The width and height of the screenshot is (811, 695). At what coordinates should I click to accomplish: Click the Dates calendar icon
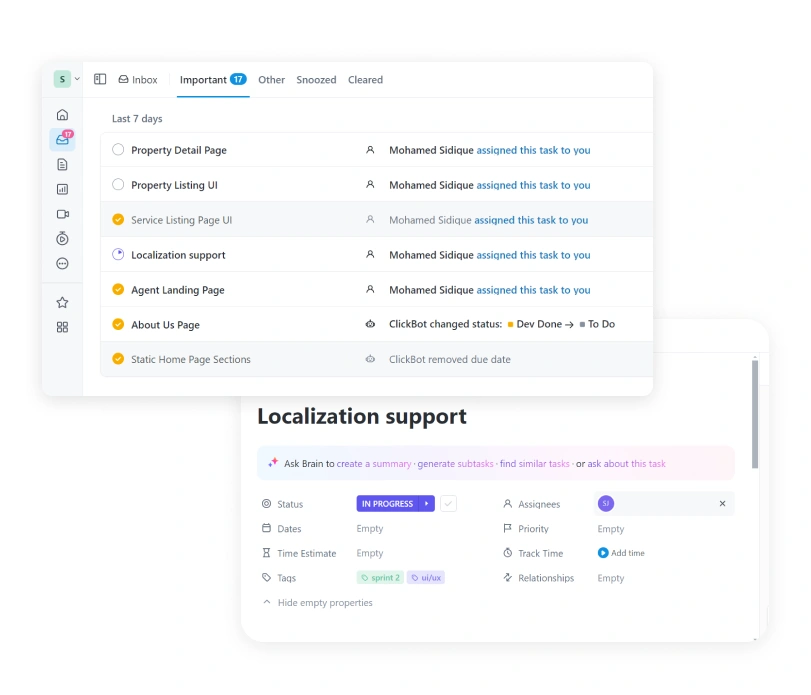point(266,528)
